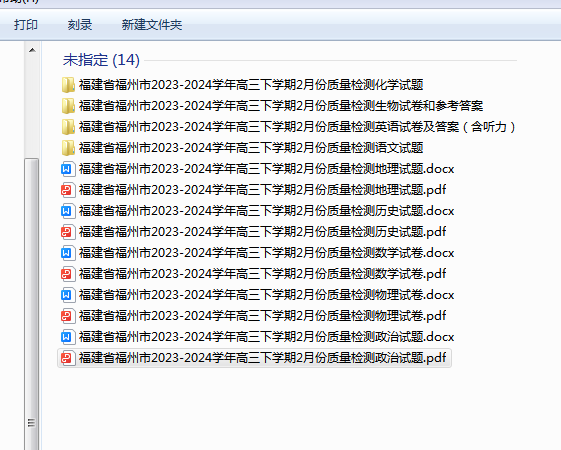Viewport: 561px width, 450px height.
Task: Create a folder with 新建文件夹 button
Action: tap(152, 25)
